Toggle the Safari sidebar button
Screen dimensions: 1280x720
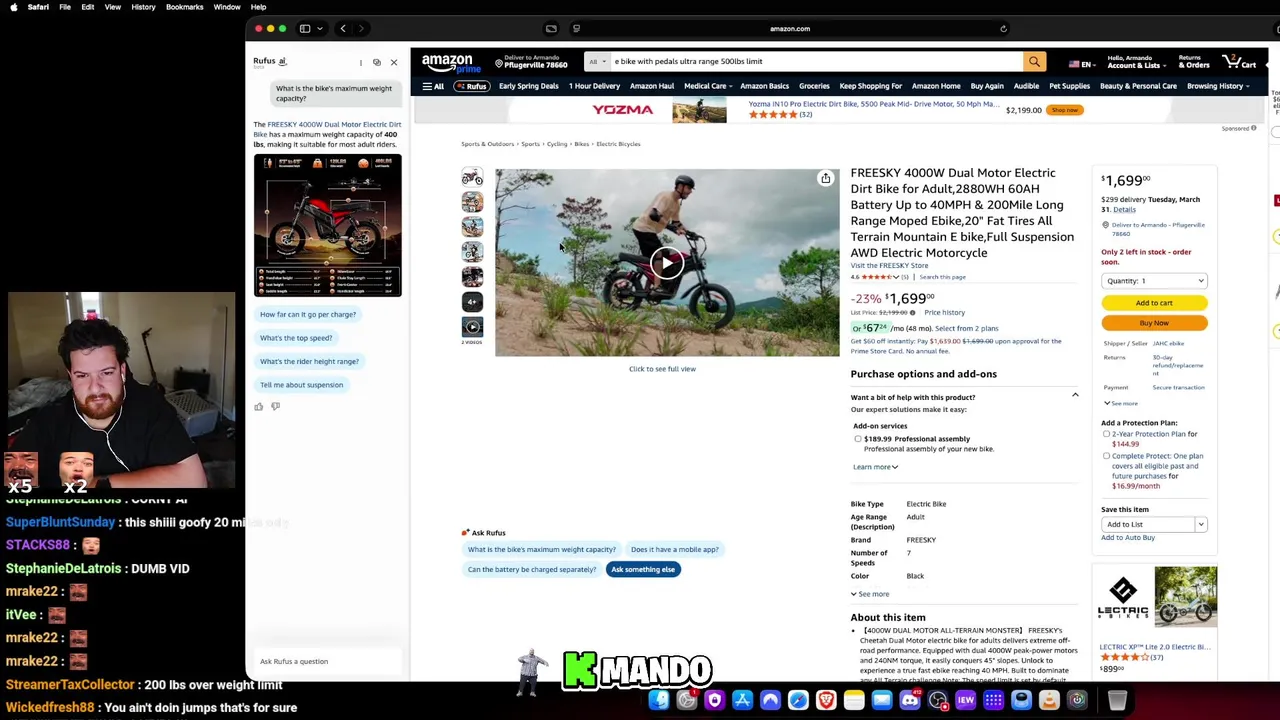pos(305,29)
